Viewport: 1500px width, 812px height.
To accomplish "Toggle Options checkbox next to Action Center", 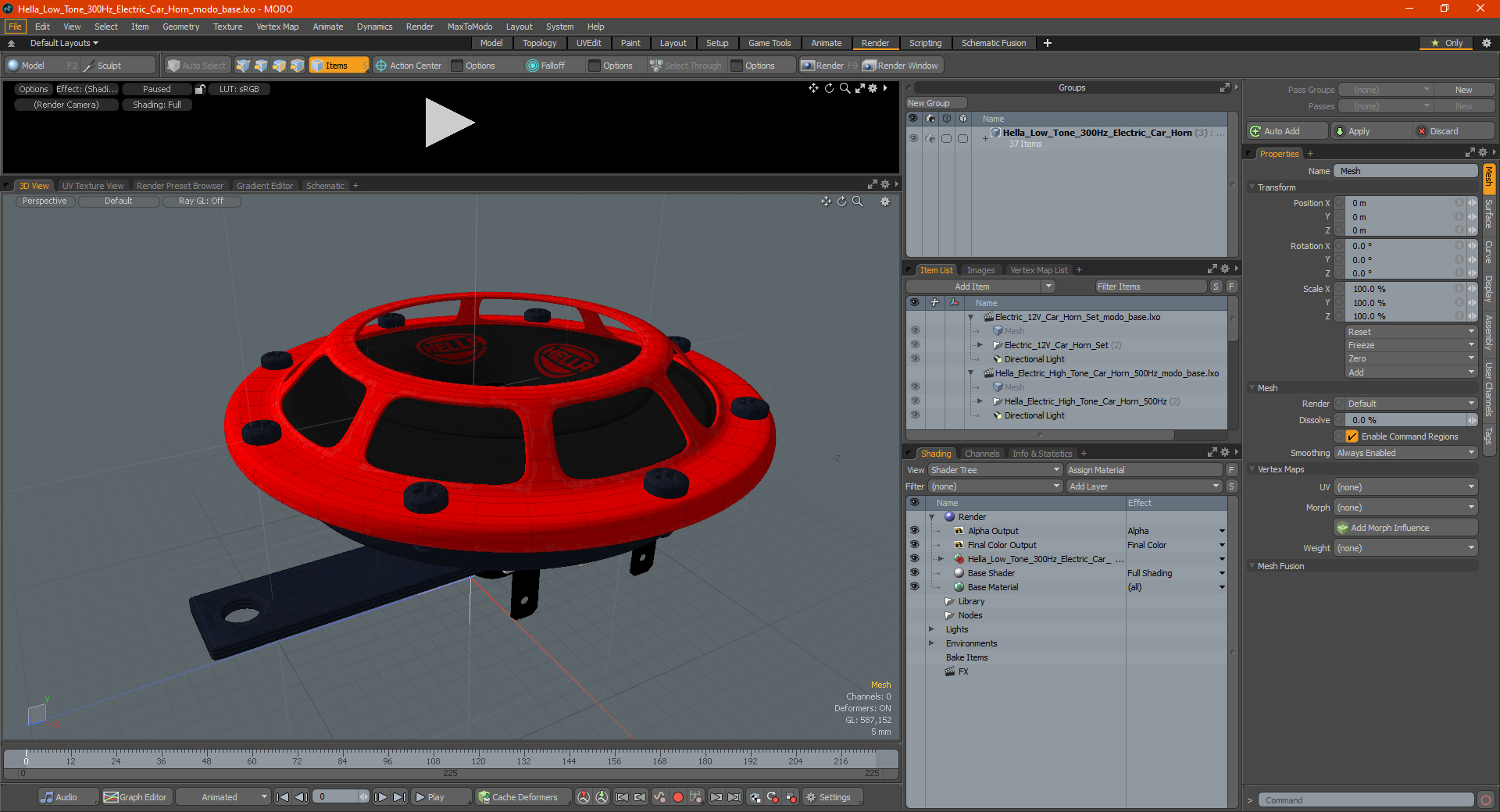I will [458, 66].
